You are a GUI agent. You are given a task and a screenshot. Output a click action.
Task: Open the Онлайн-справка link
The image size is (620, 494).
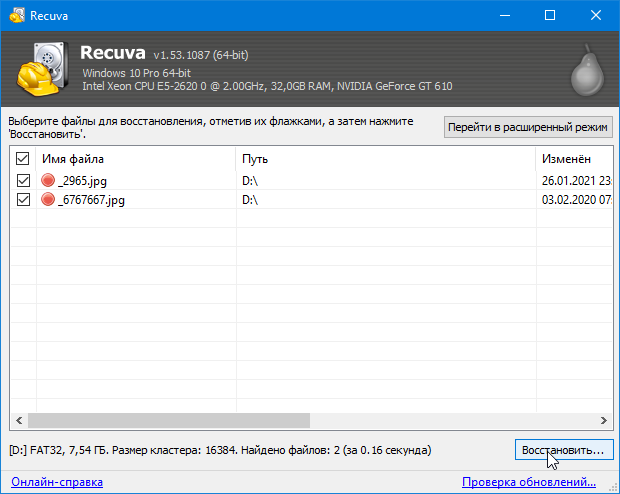pyautogui.click(x=57, y=482)
